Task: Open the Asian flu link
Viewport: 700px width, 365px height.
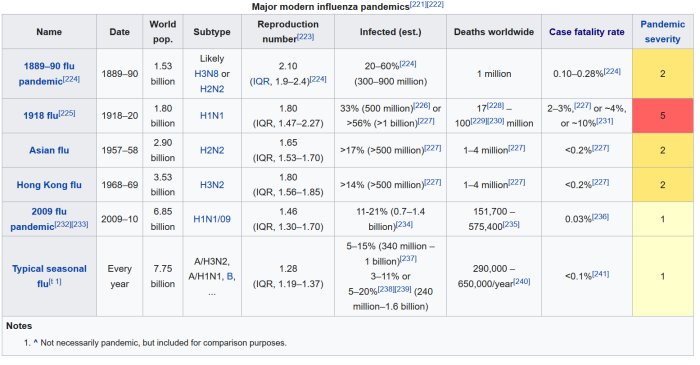Action: click(x=49, y=150)
